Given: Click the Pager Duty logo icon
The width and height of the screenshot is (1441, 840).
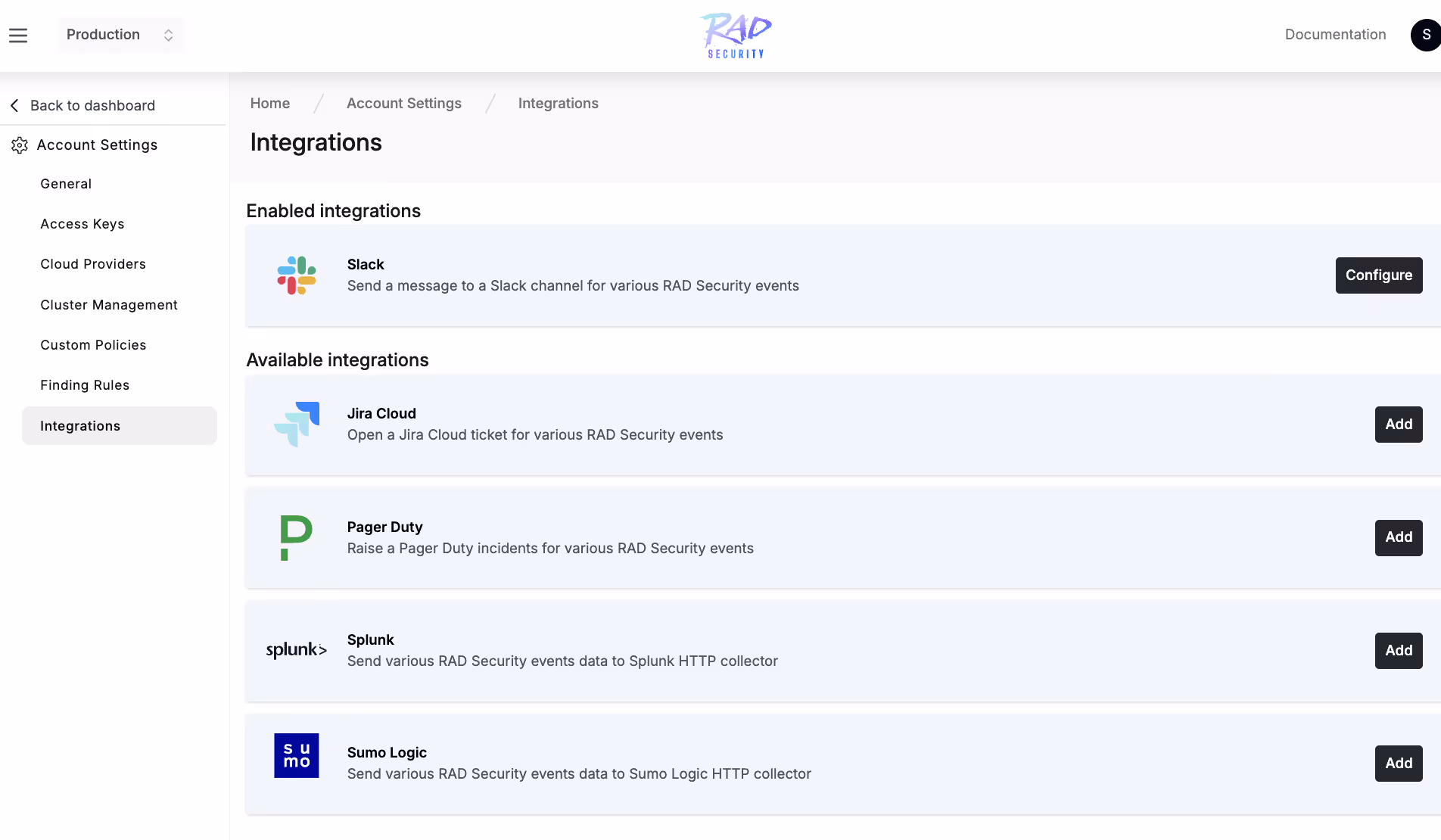Looking at the screenshot, I should click(x=296, y=537).
